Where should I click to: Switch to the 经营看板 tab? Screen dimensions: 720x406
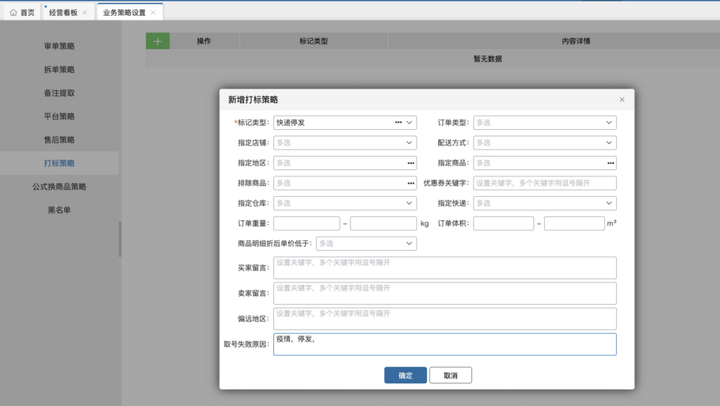tap(63, 12)
